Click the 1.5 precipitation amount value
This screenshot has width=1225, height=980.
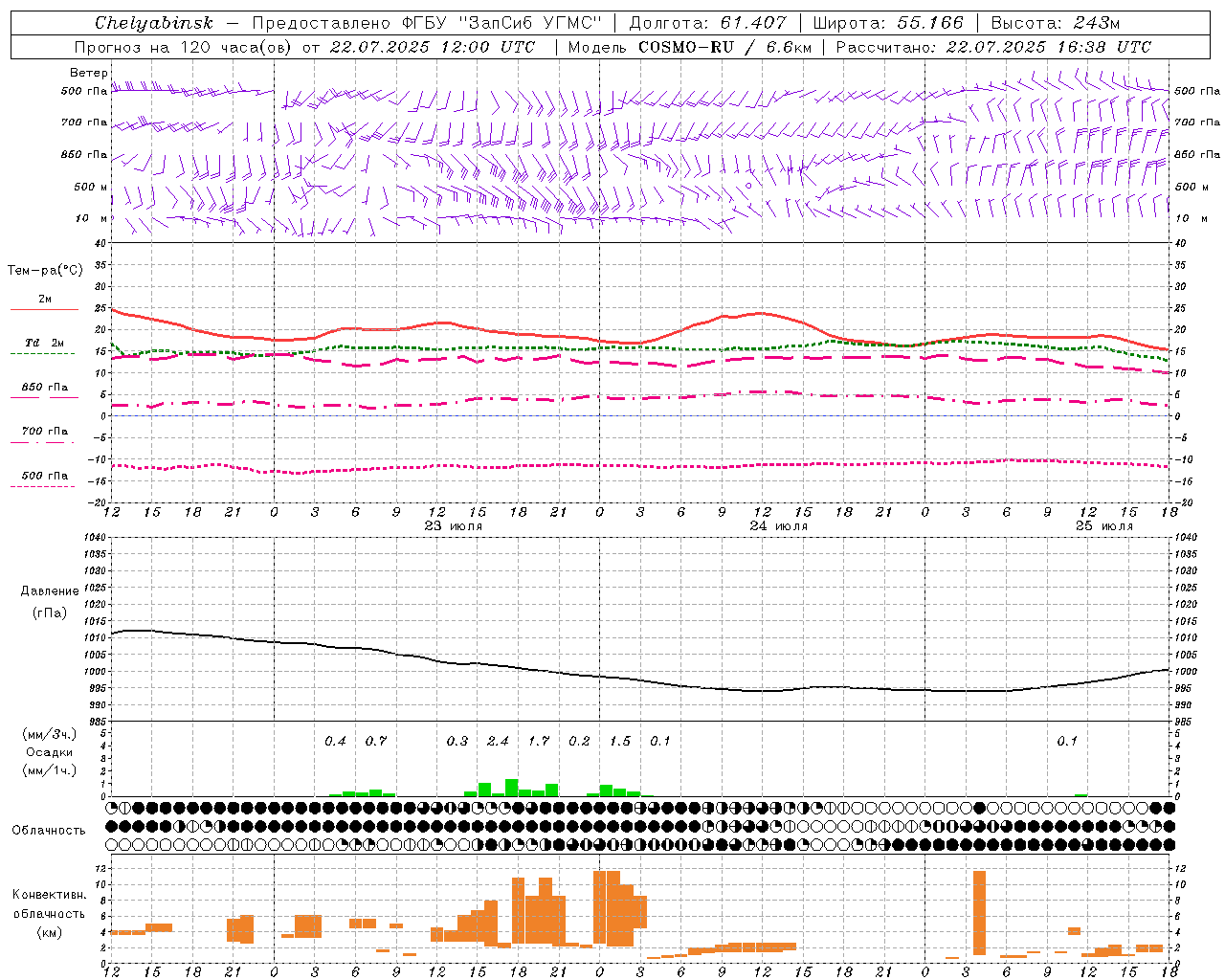[620, 741]
